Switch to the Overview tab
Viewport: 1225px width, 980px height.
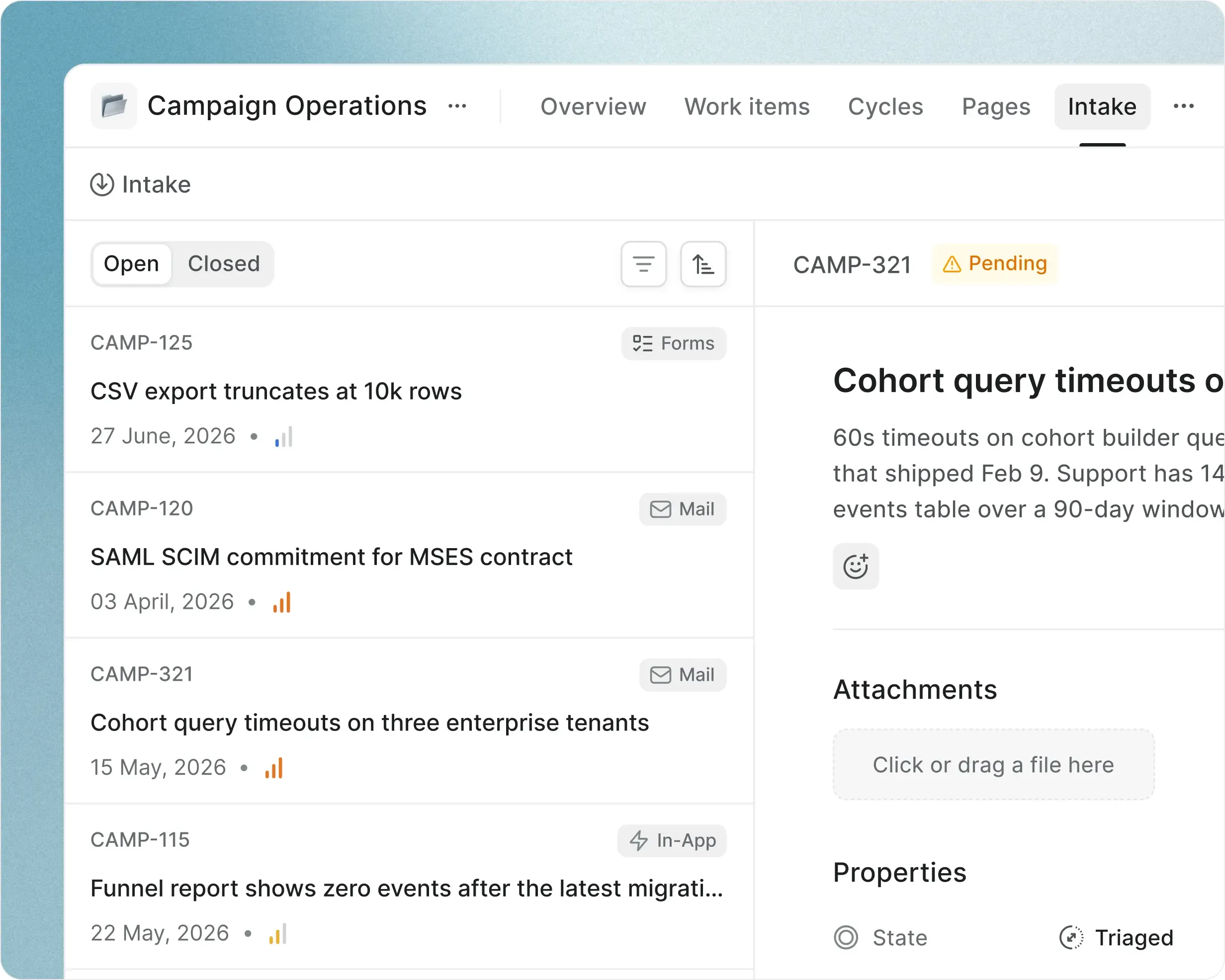[x=593, y=106]
